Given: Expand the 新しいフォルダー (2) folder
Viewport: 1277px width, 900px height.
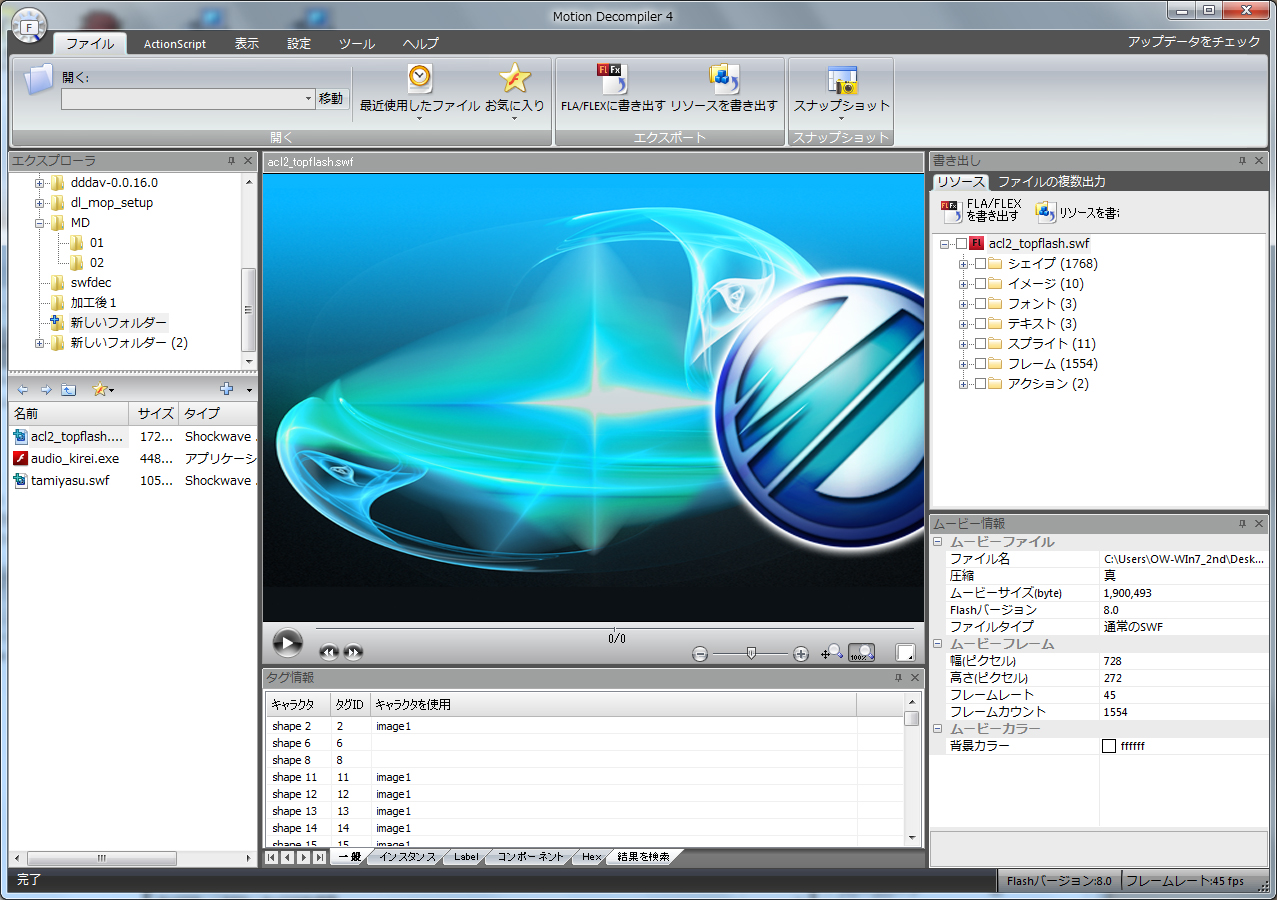Looking at the screenshot, I should 40,343.
